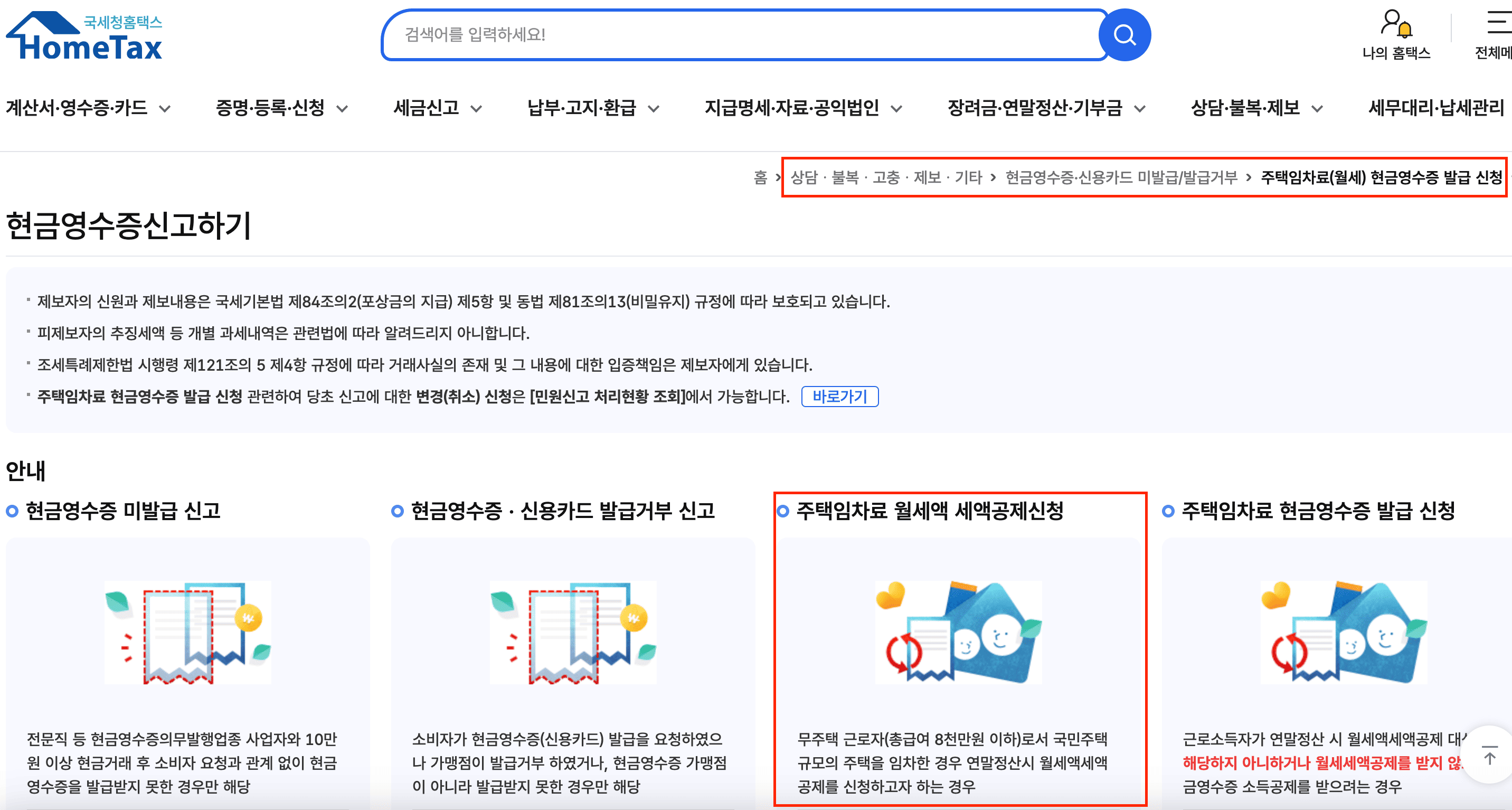Open 납부·고지·환급 menu
Image resolution: width=1512 pixels, height=810 pixels.
[x=593, y=108]
